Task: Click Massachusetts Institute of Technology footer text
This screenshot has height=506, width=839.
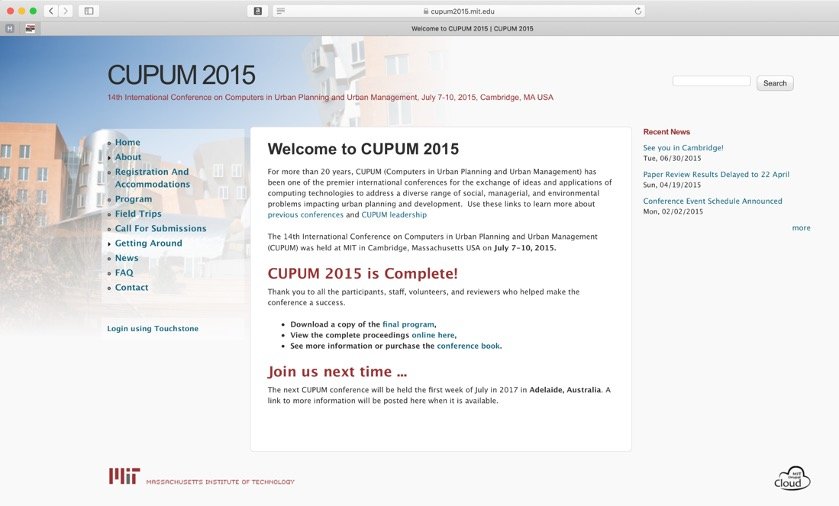Action: [220, 482]
